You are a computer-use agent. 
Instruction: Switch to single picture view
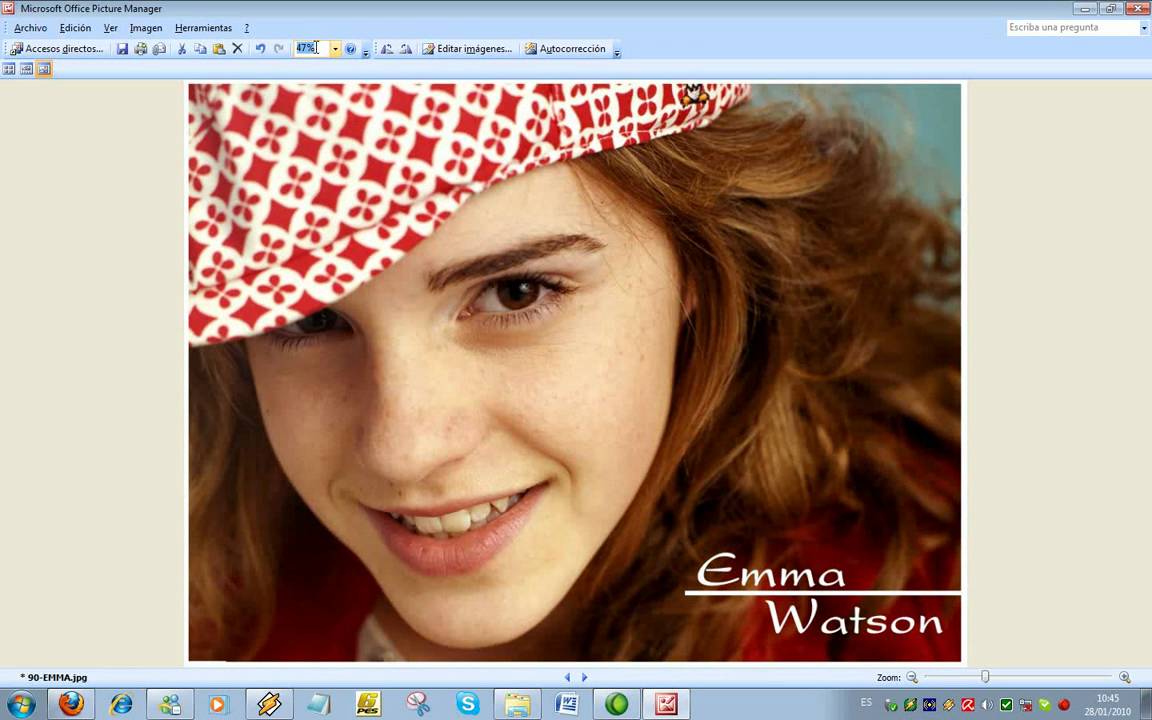[x=44, y=69]
